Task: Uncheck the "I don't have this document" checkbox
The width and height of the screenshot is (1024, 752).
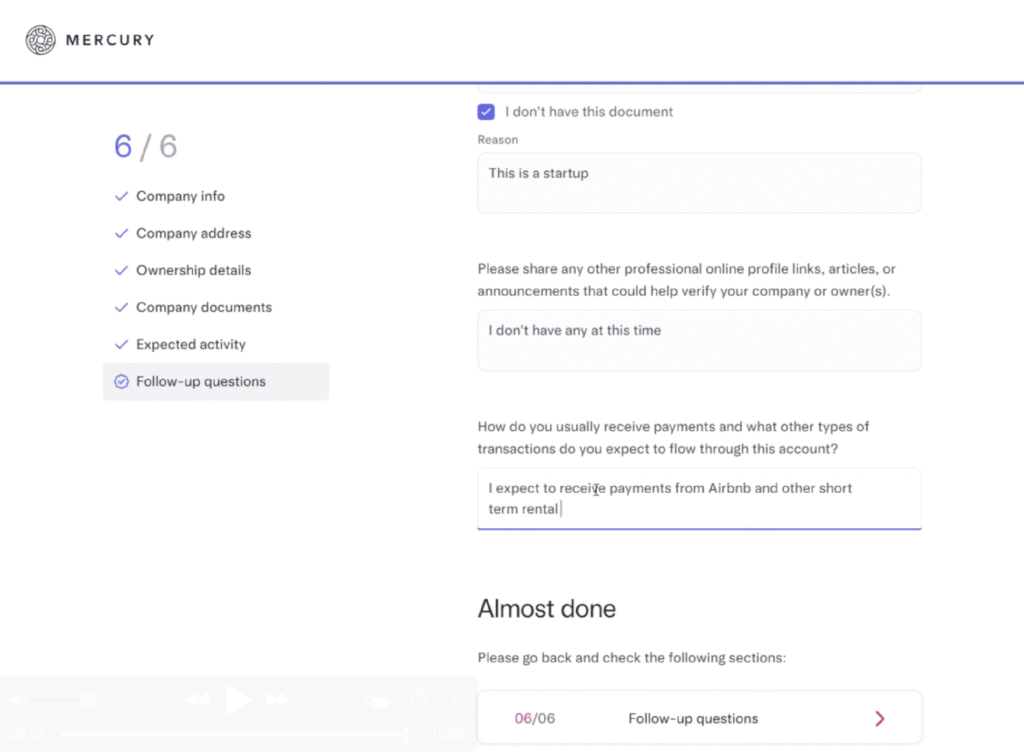Action: pyautogui.click(x=486, y=112)
